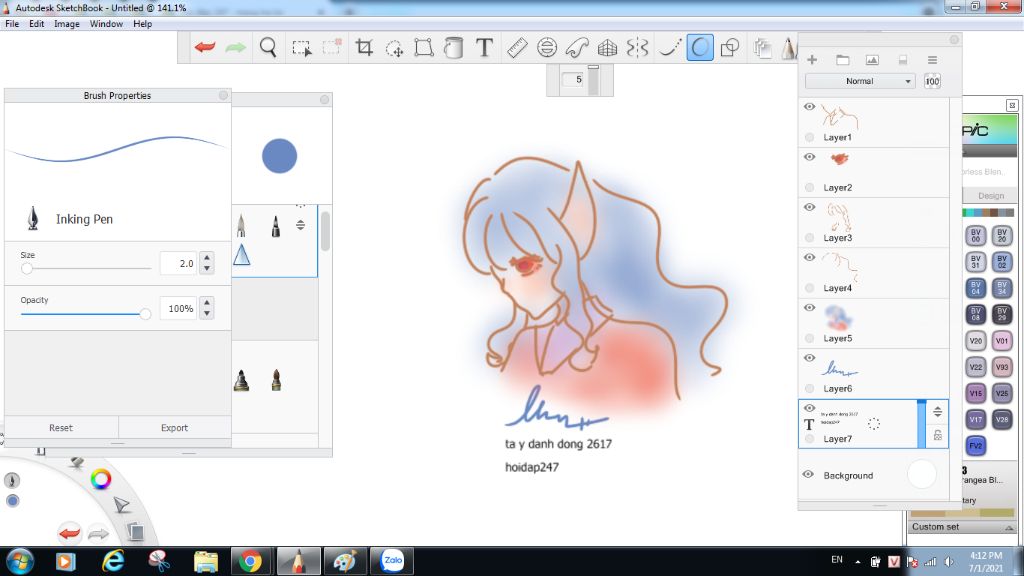Viewport: 1024px width, 576px height.
Task: Select the triangular blue brush in the palette
Action: click(x=242, y=255)
